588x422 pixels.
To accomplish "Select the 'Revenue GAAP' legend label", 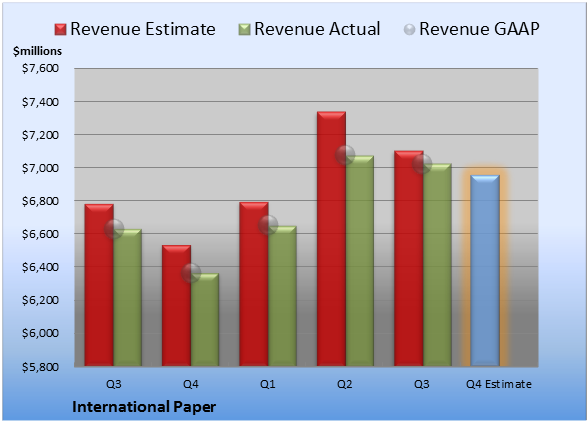I will 479,29.
